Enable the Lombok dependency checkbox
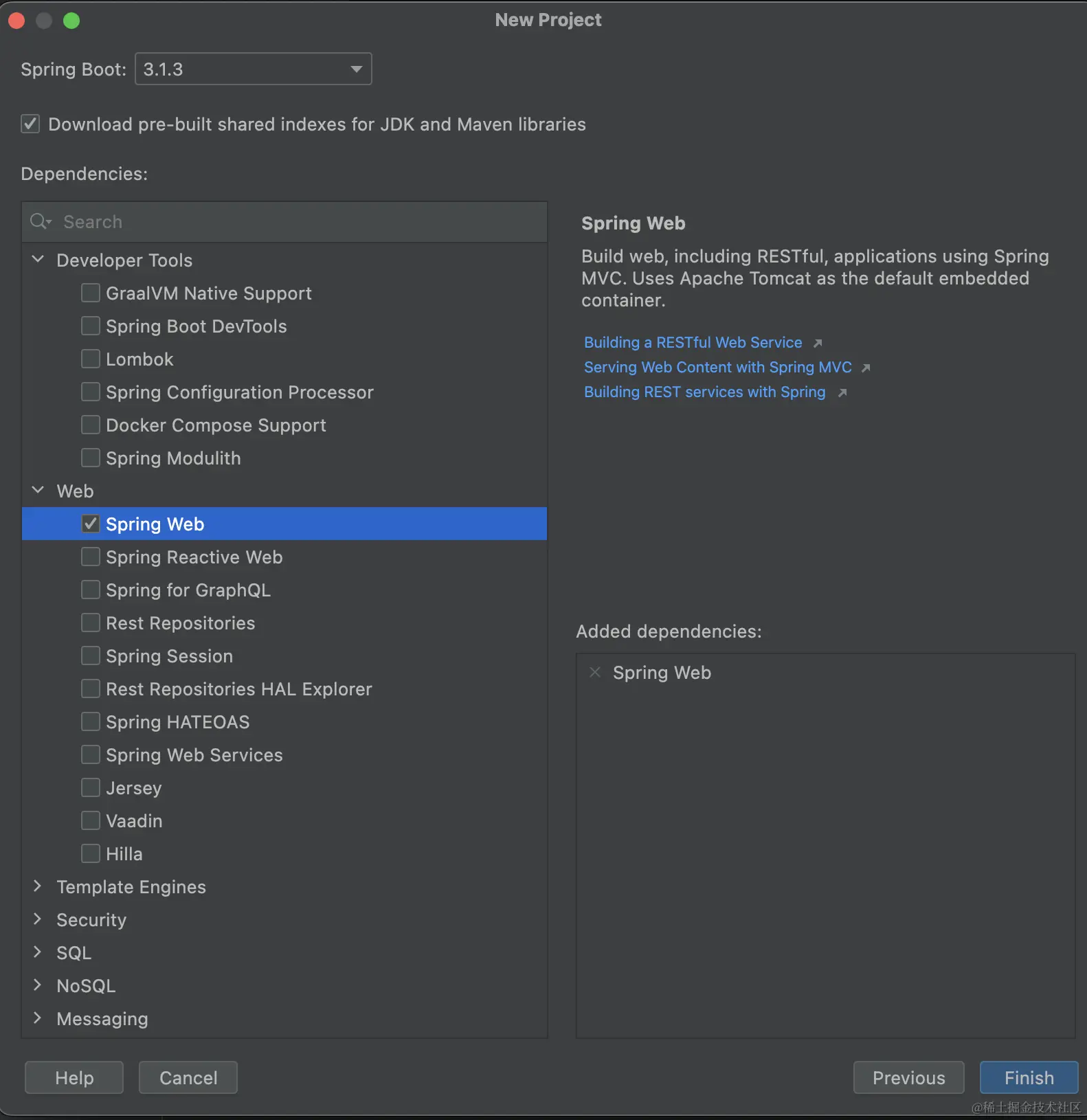 [91, 359]
